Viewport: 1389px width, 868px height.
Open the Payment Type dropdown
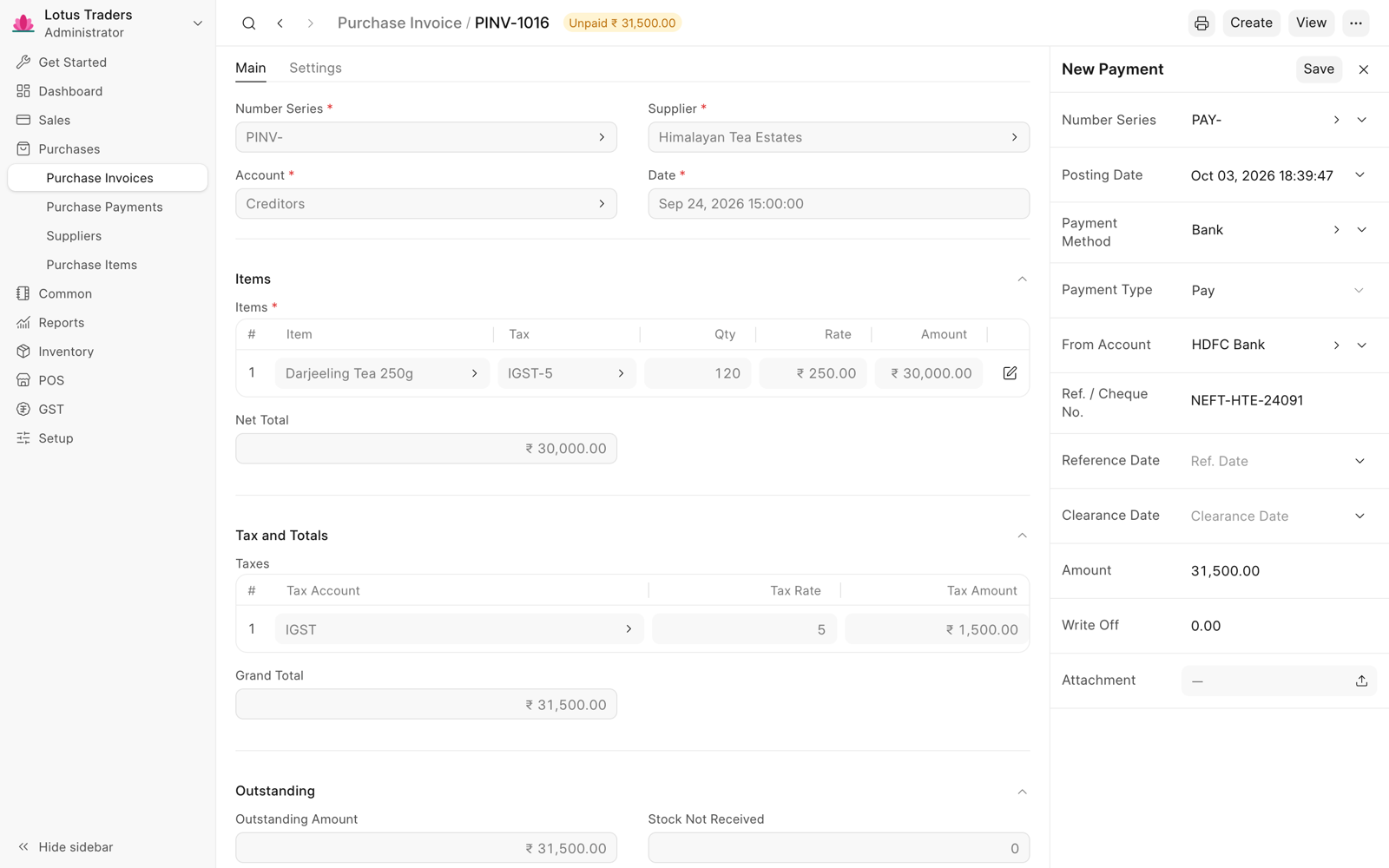(x=1359, y=291)
